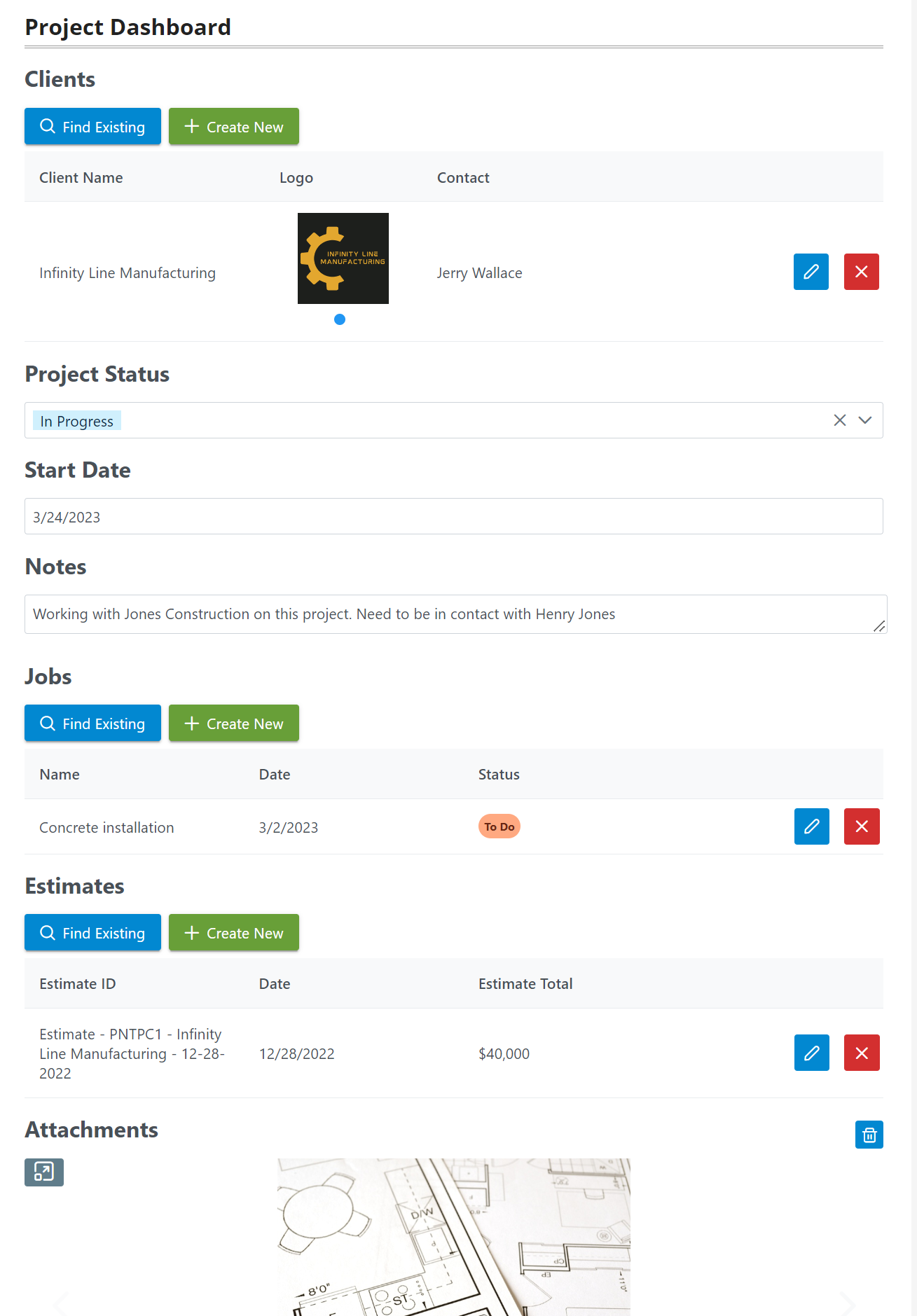Click the Infinity Line Manufacturing client name

[x=127, y=273]
